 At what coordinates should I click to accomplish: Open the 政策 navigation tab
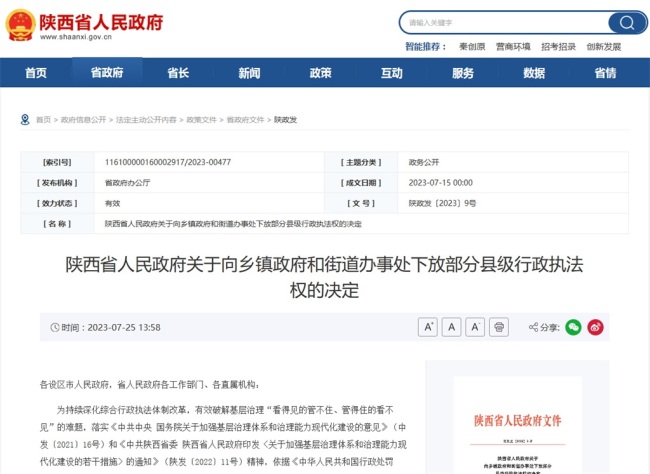tap(320, 73)
